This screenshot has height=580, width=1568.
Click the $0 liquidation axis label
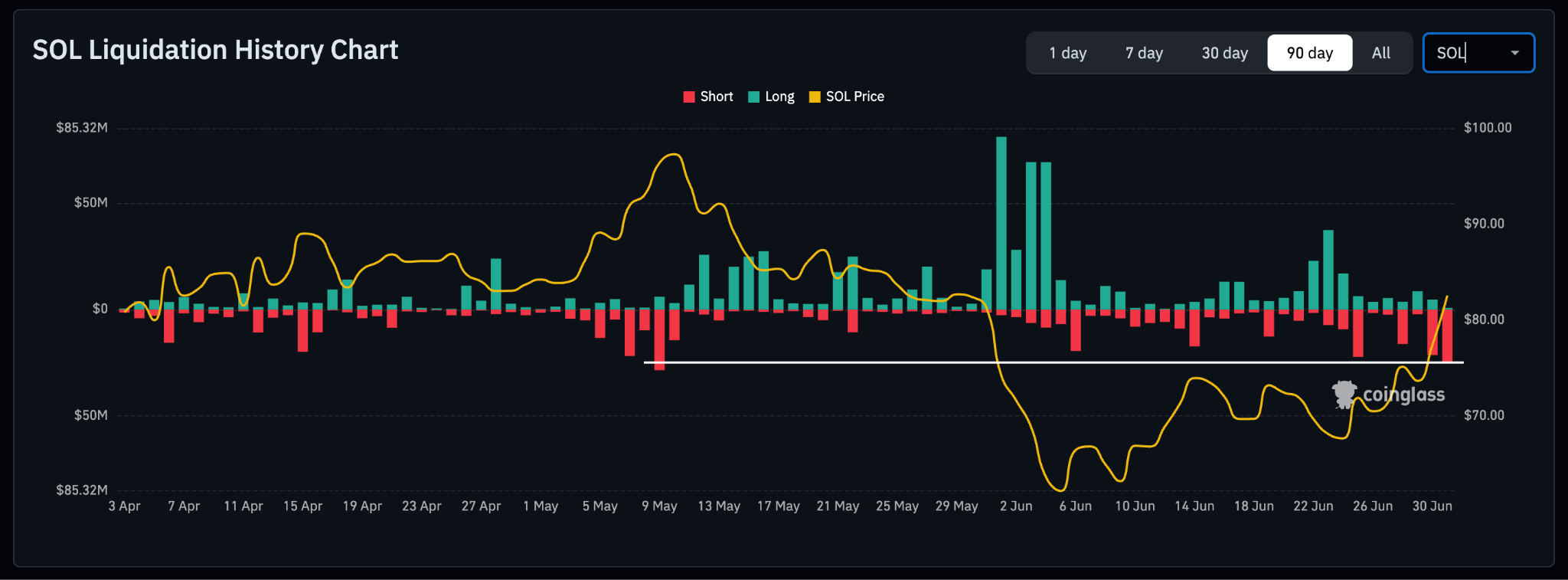[x=100, y=309]
